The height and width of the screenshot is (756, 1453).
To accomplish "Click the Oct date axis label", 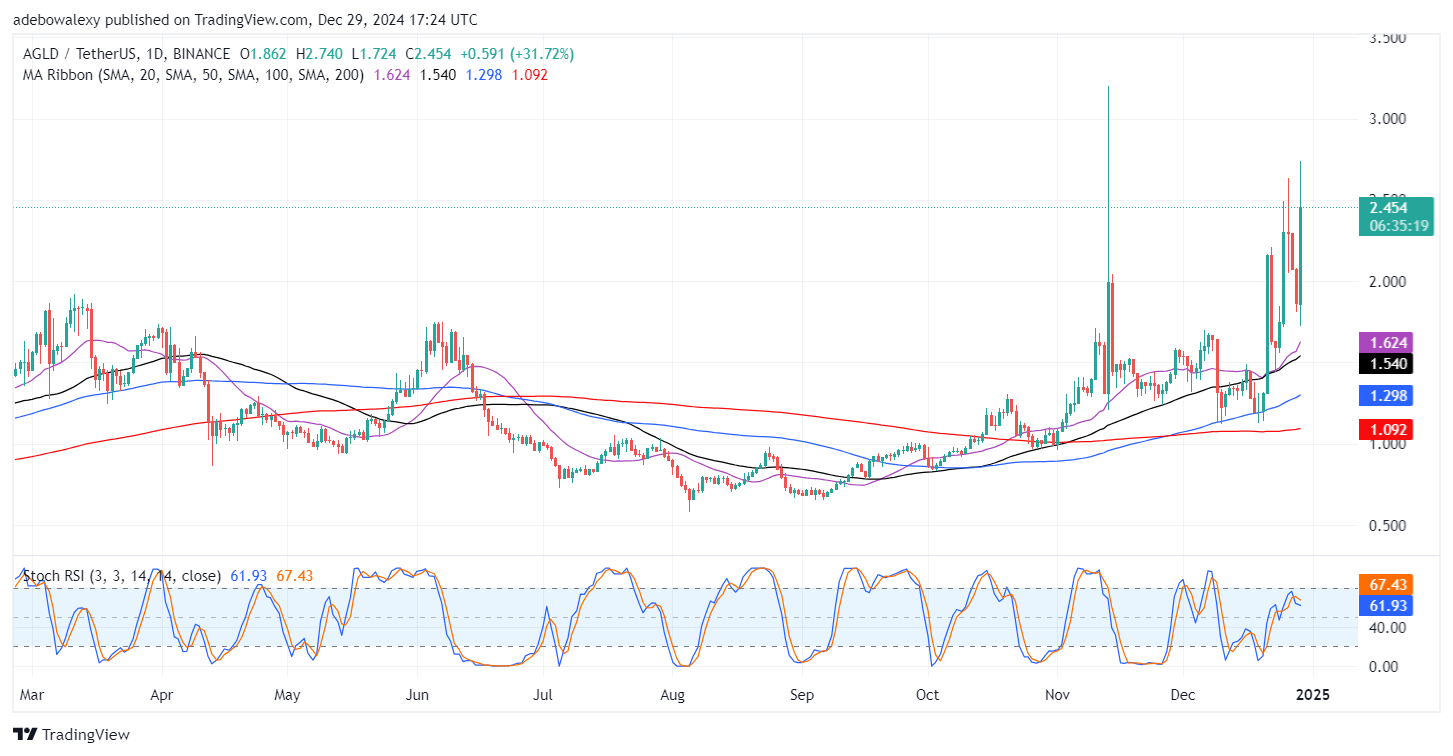I will (x=927, y=694).
